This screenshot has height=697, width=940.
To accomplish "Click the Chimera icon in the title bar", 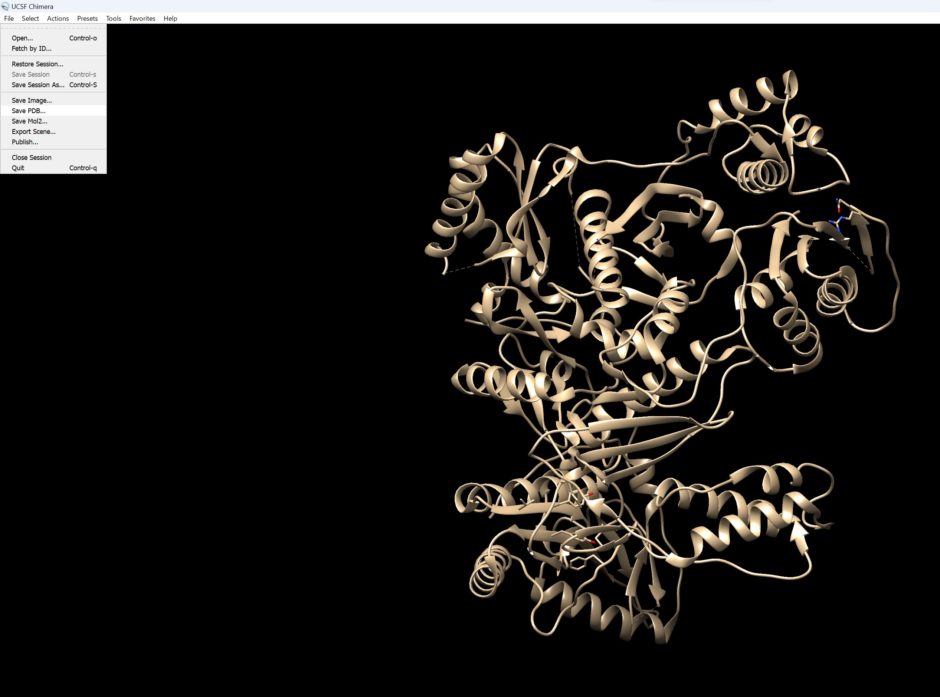I will pos(6,5).
